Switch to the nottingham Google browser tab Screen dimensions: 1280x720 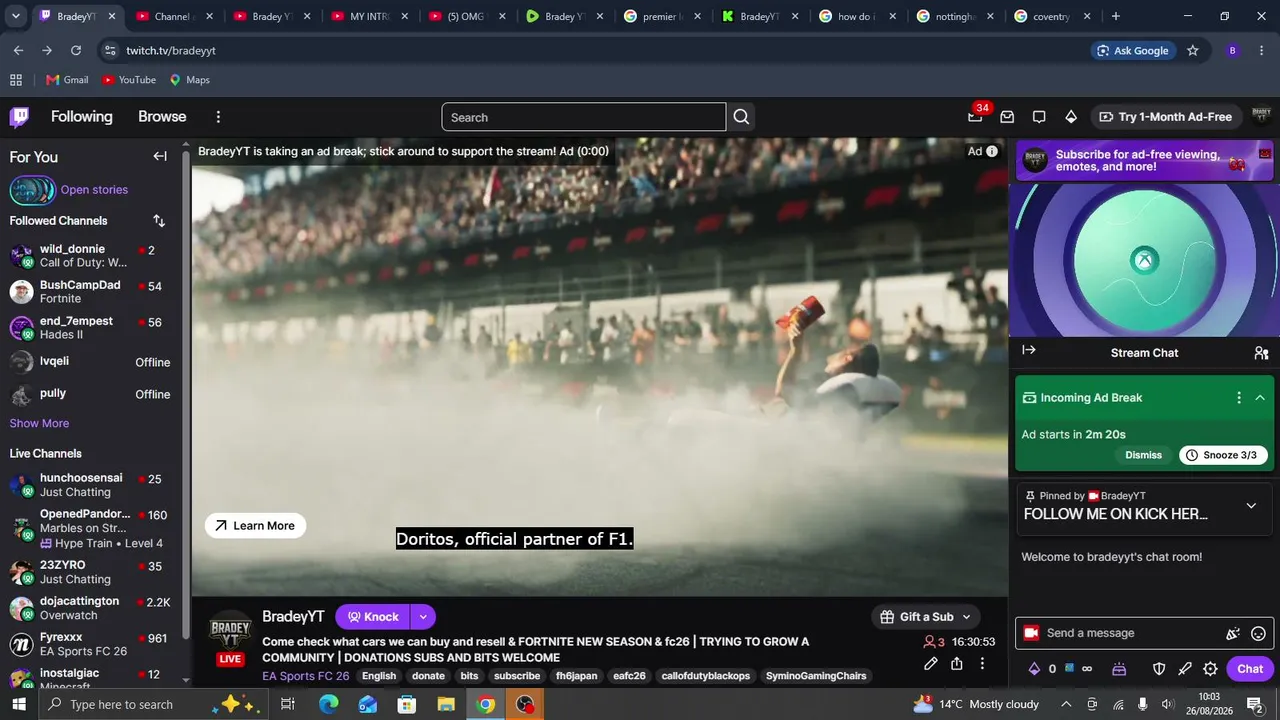[x=955, y=16]
